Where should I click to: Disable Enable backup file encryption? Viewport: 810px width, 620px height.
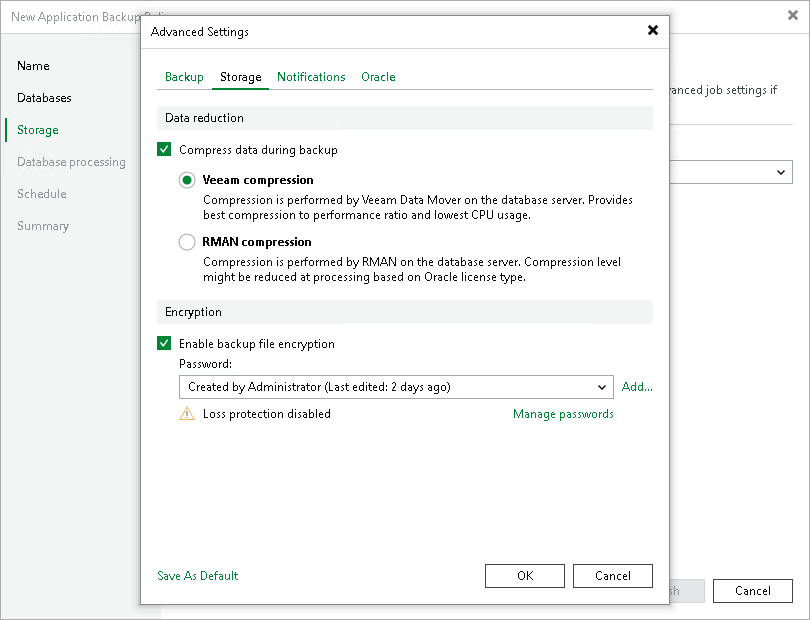click(164, 343)
